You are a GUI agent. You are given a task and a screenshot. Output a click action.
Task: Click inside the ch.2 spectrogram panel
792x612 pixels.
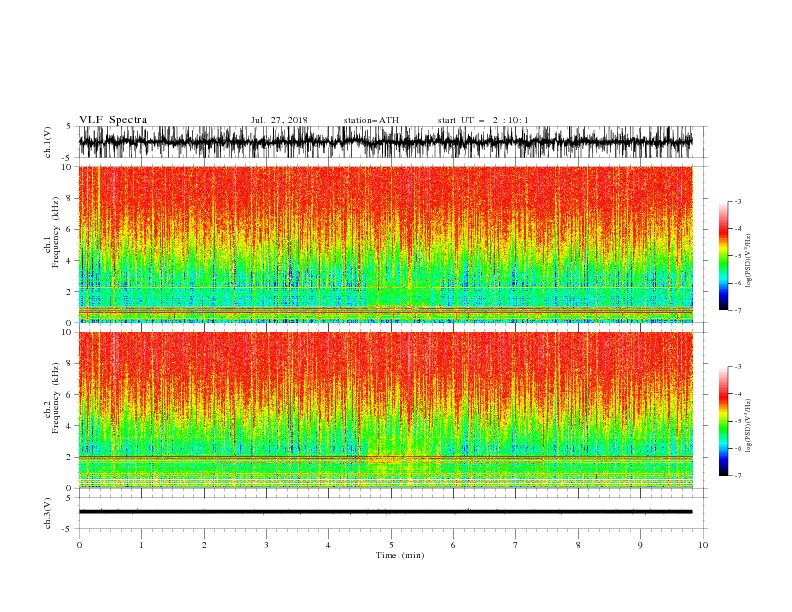click(385, 410)
